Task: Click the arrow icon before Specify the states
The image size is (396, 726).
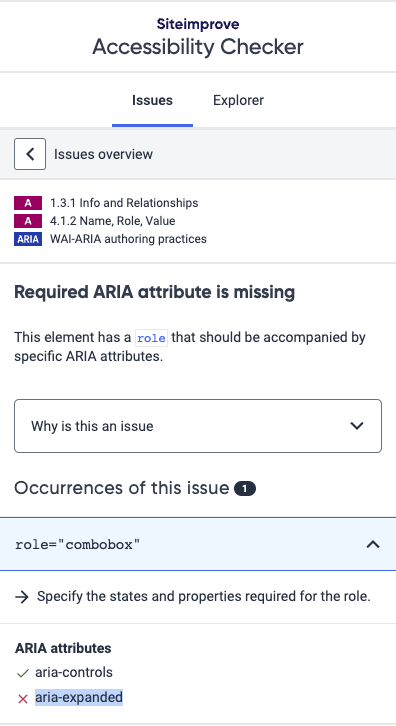Action: pos(22,597)
